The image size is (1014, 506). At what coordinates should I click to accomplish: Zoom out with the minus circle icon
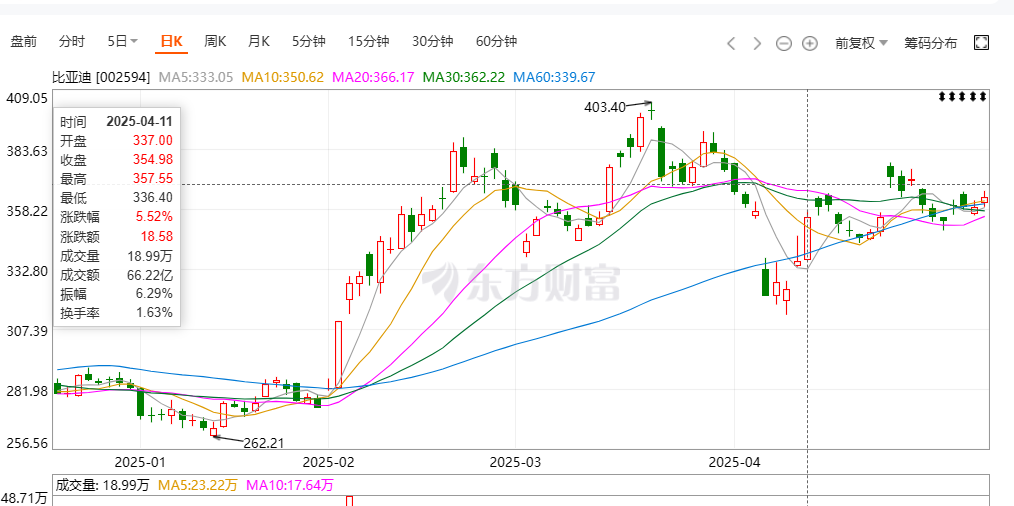784,43
